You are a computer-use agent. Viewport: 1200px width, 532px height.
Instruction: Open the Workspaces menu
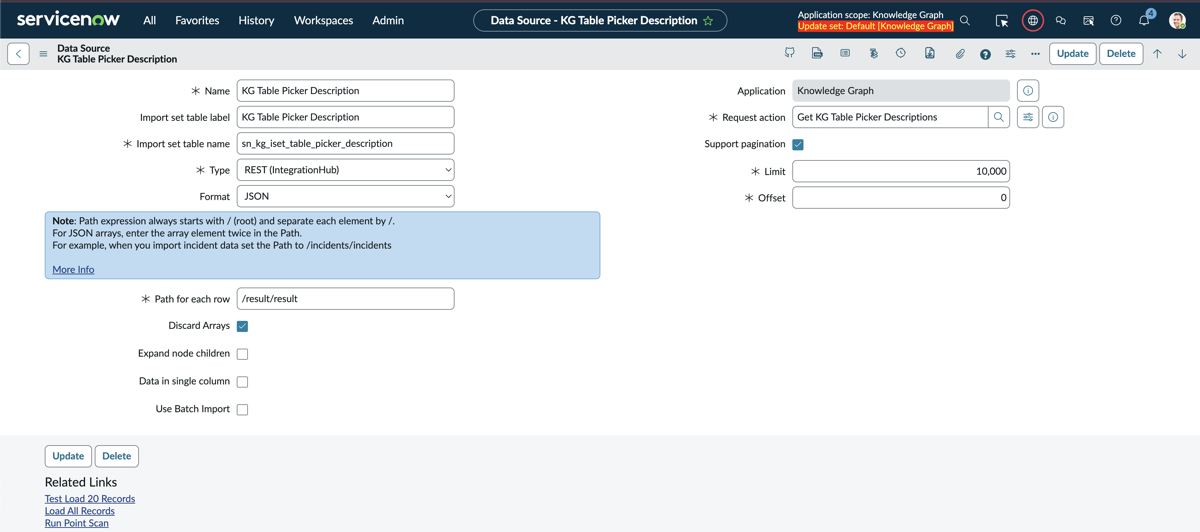[x=323, y=20]
